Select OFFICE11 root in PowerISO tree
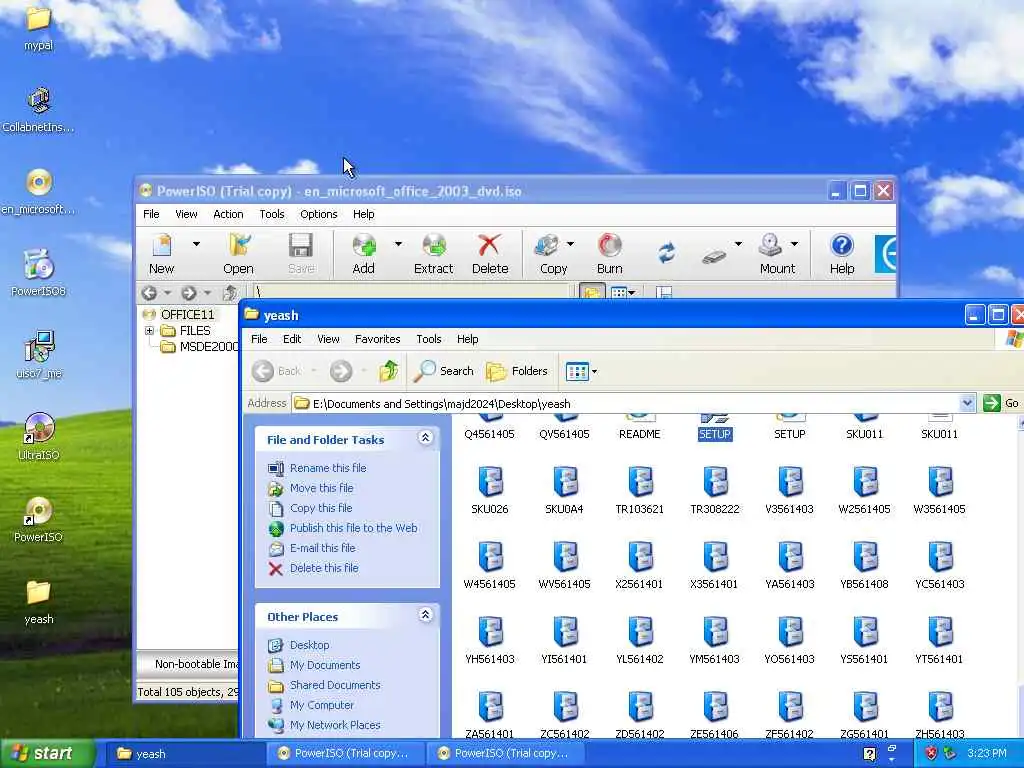Image resolution: width=1024 pixels, height=768 pixels. point(187,315)
